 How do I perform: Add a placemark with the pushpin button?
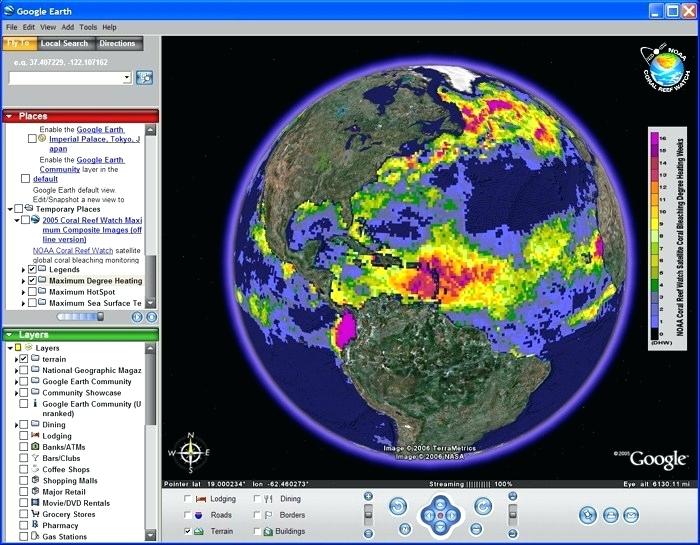(588, 516)
